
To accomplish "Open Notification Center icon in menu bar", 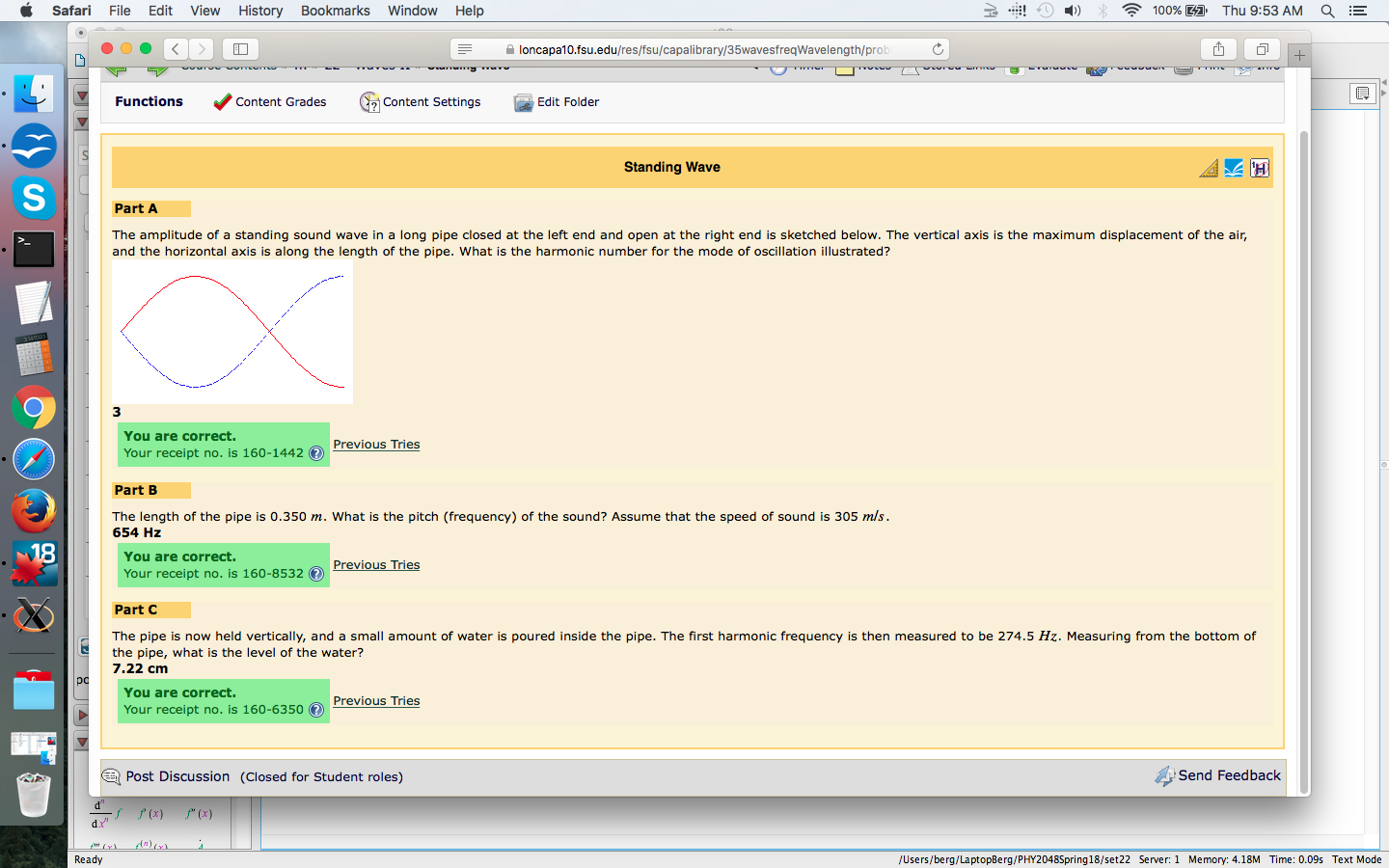I will pyautogui.click(x=1358, y=11).
